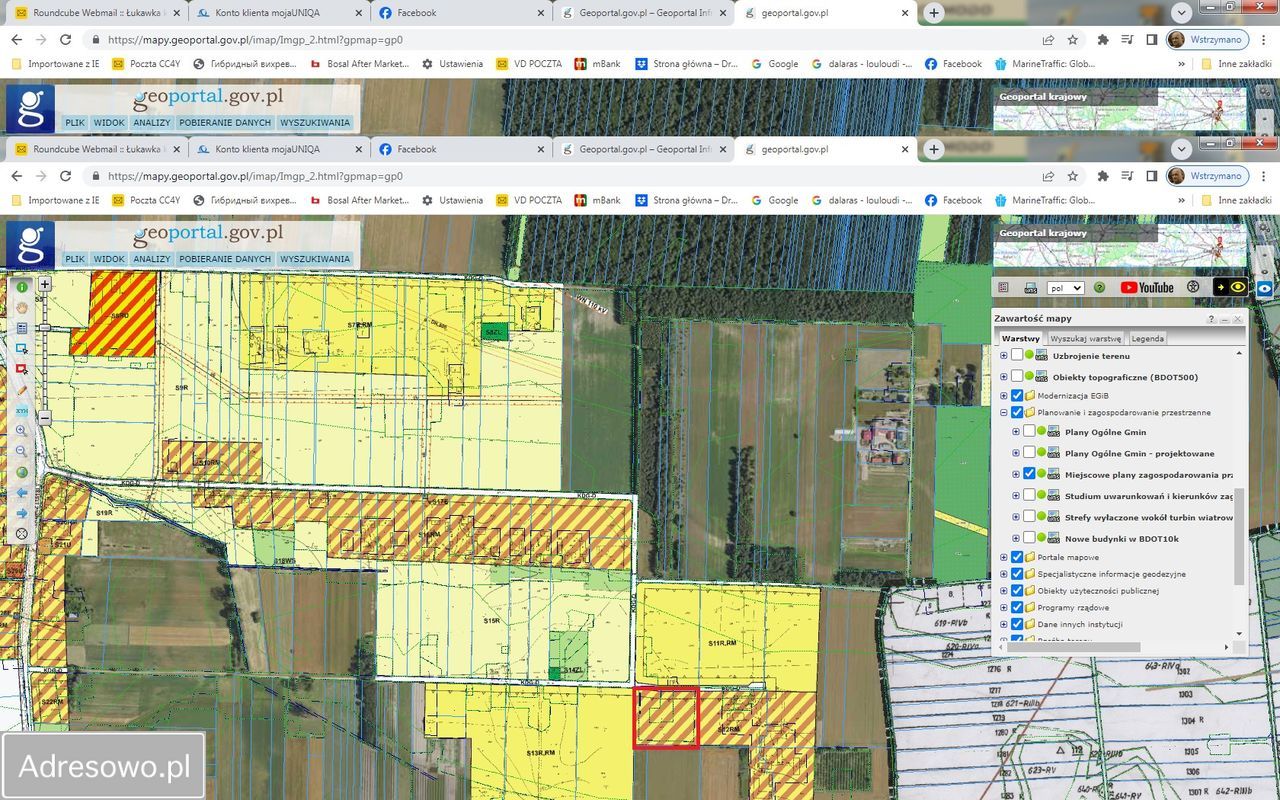
Task: Open the 'pol' language dropdown
Action: 1064,288
